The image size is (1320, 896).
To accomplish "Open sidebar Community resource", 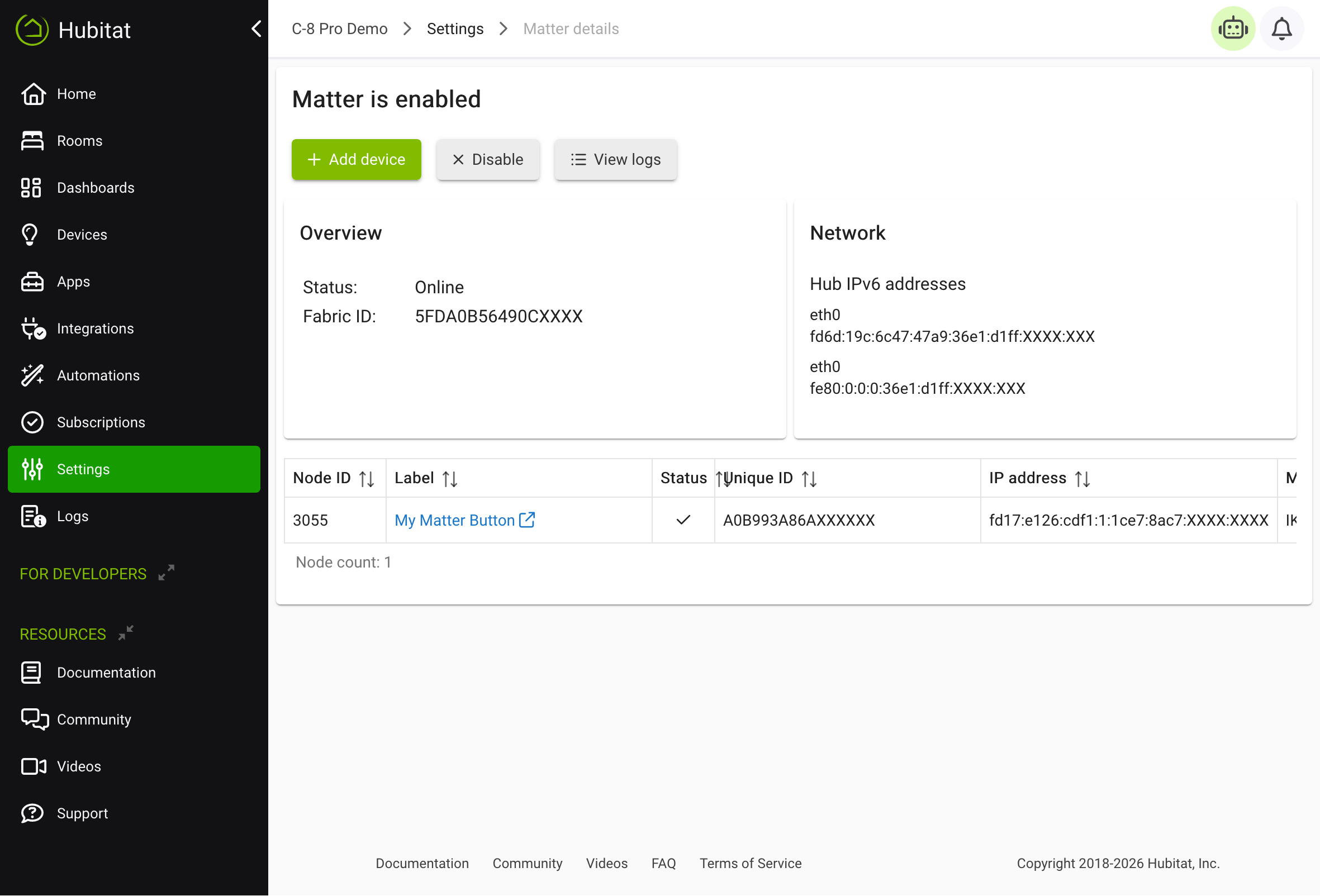I will pyautogui.click(x=134, y=720).
